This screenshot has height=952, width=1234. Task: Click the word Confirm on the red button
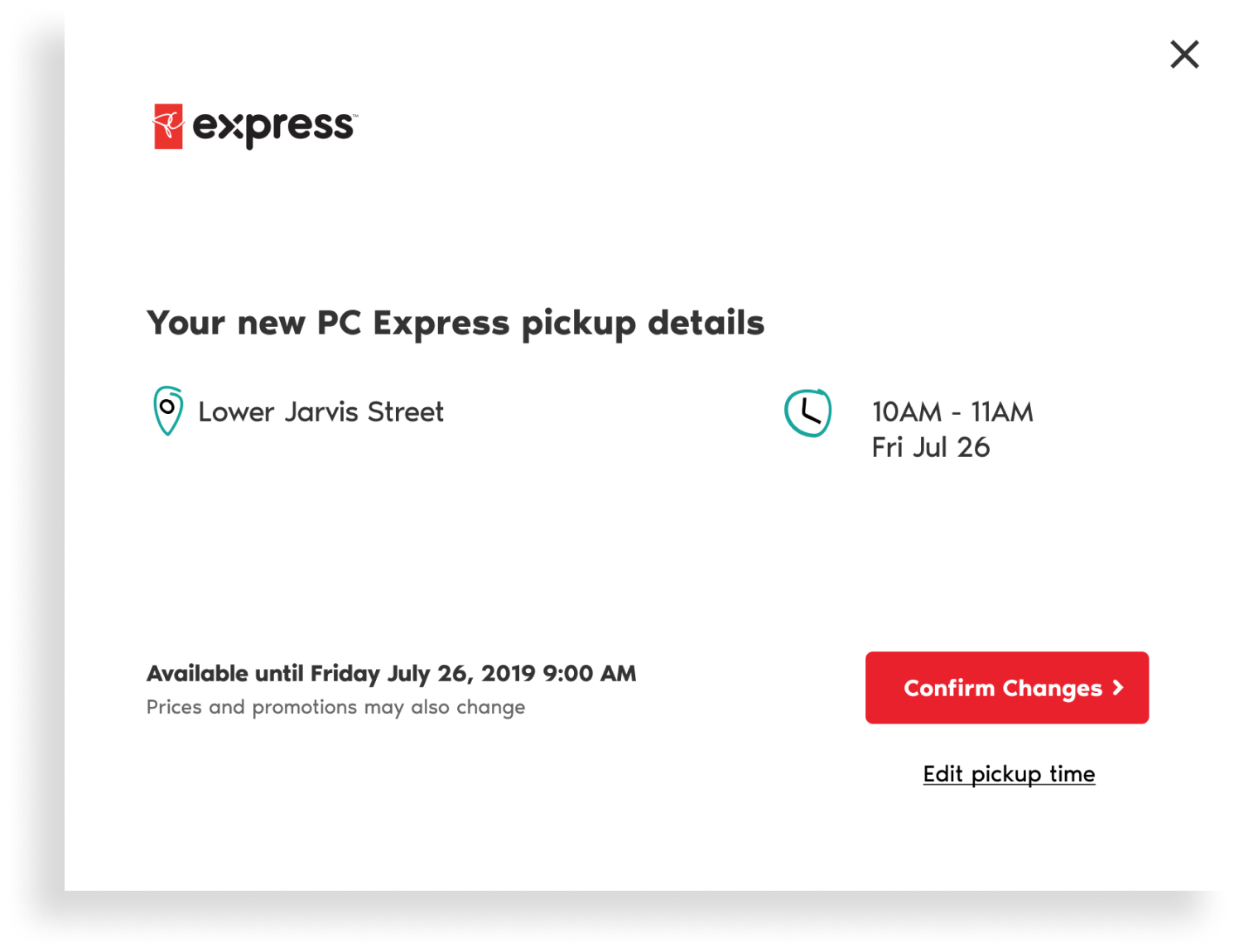(x=949, y=688)
